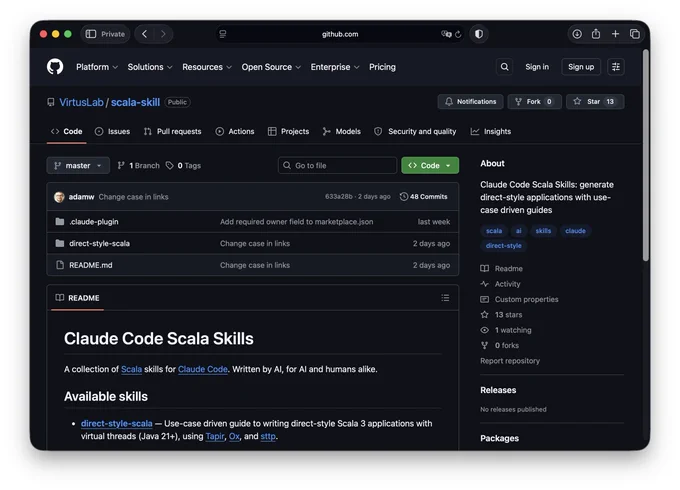680x490 pixels.
Task: Switch to the Issues tab
Action: 112,131
